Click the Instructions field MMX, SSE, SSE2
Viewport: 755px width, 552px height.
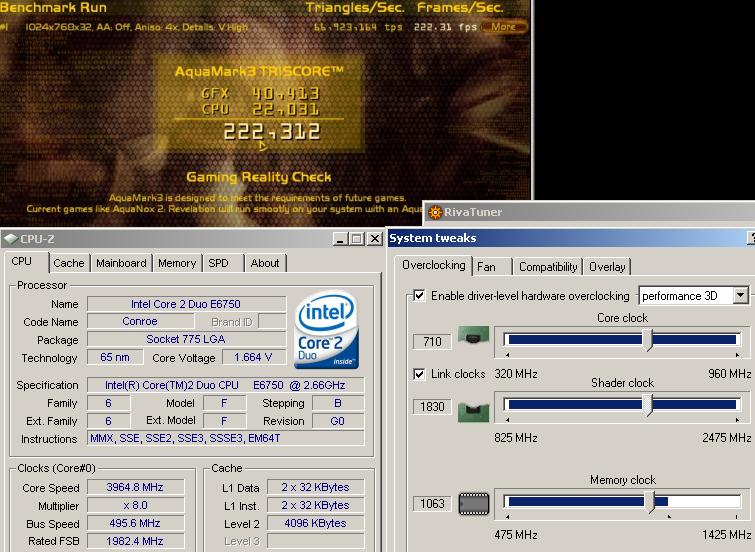[225, 438]
